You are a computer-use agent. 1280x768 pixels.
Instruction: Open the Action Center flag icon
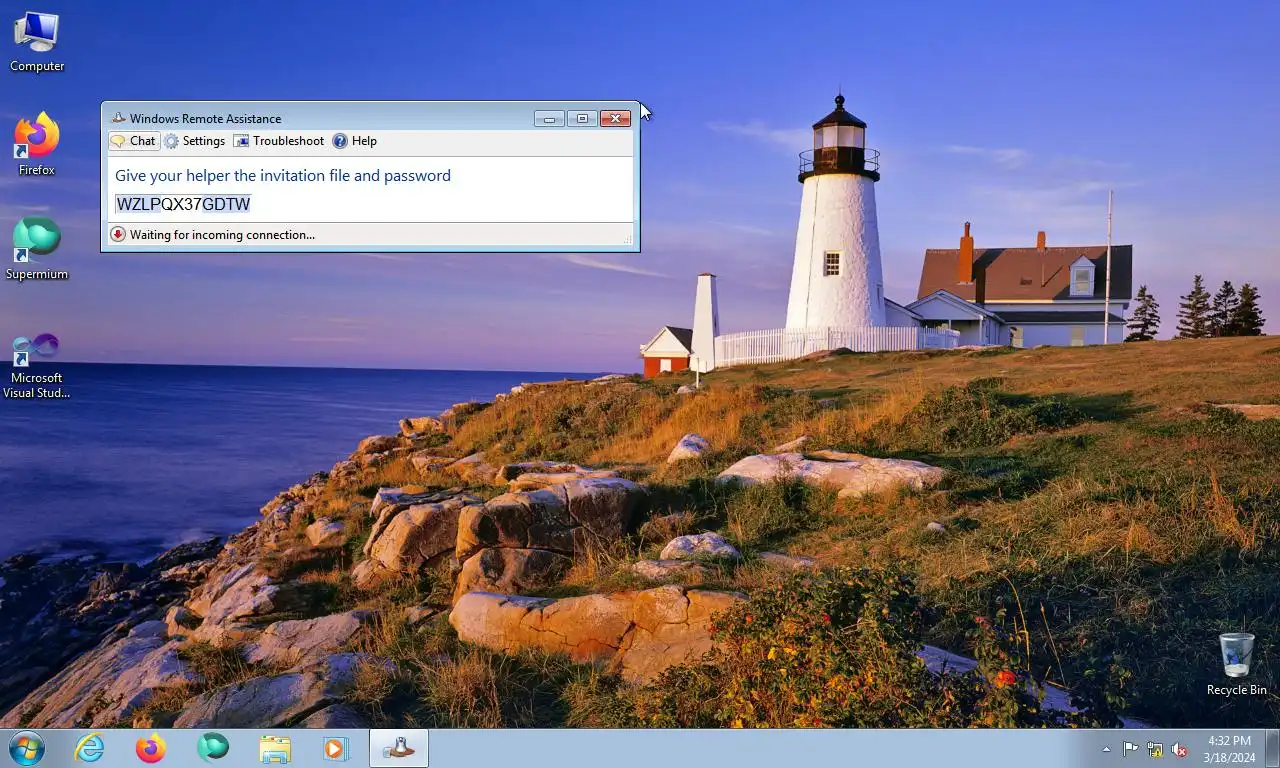(1130, 749)
